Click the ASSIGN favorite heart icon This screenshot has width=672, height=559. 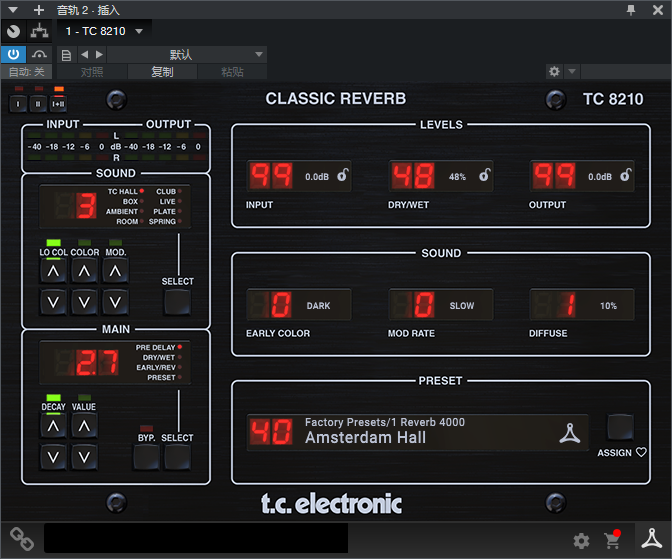coord(641,452)
